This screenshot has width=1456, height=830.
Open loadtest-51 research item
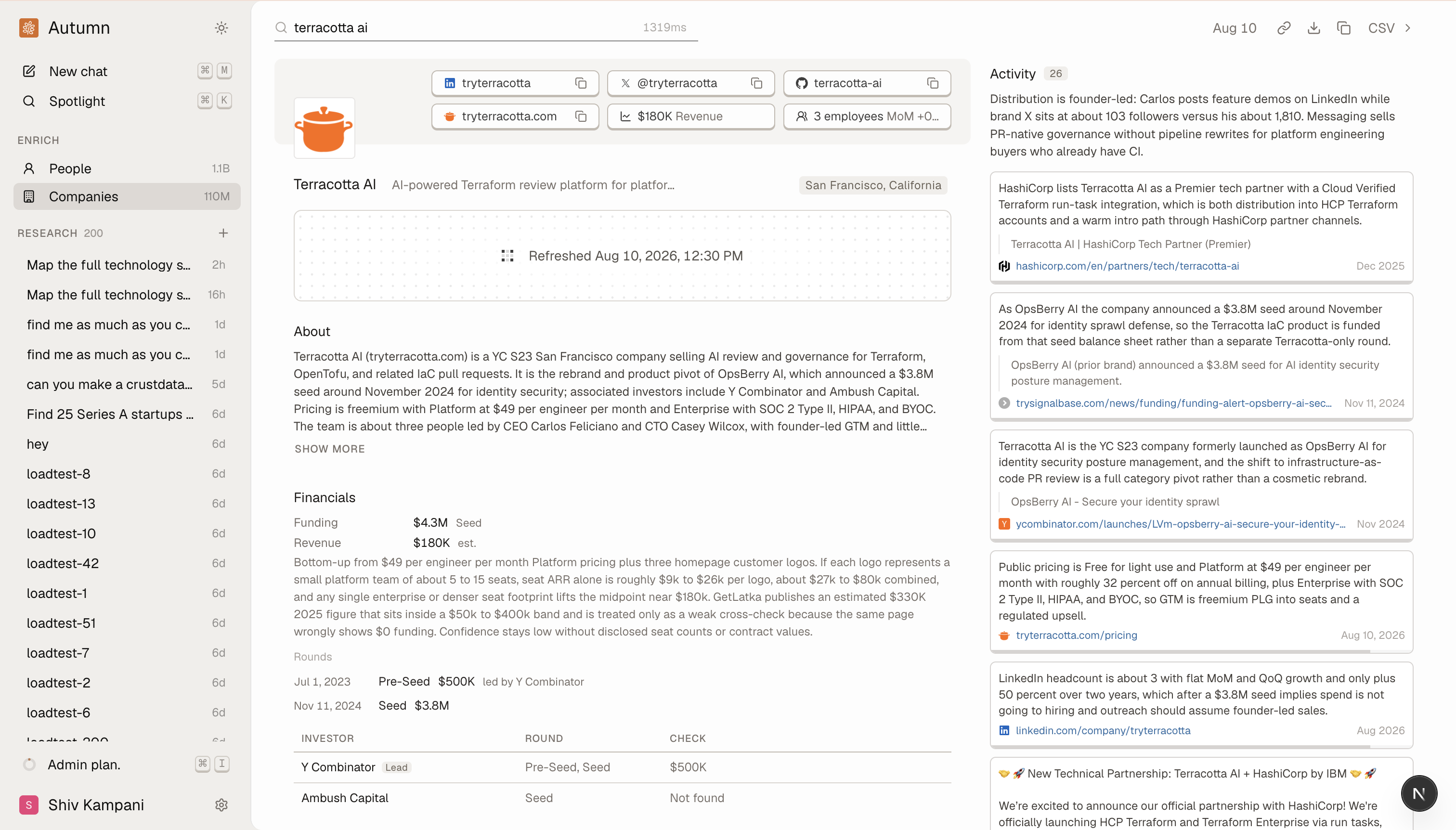pos(127,622)
